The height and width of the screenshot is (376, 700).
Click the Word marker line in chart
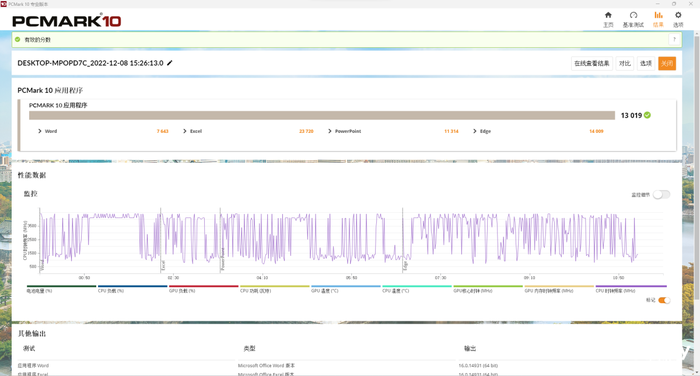tap(40, 240)
